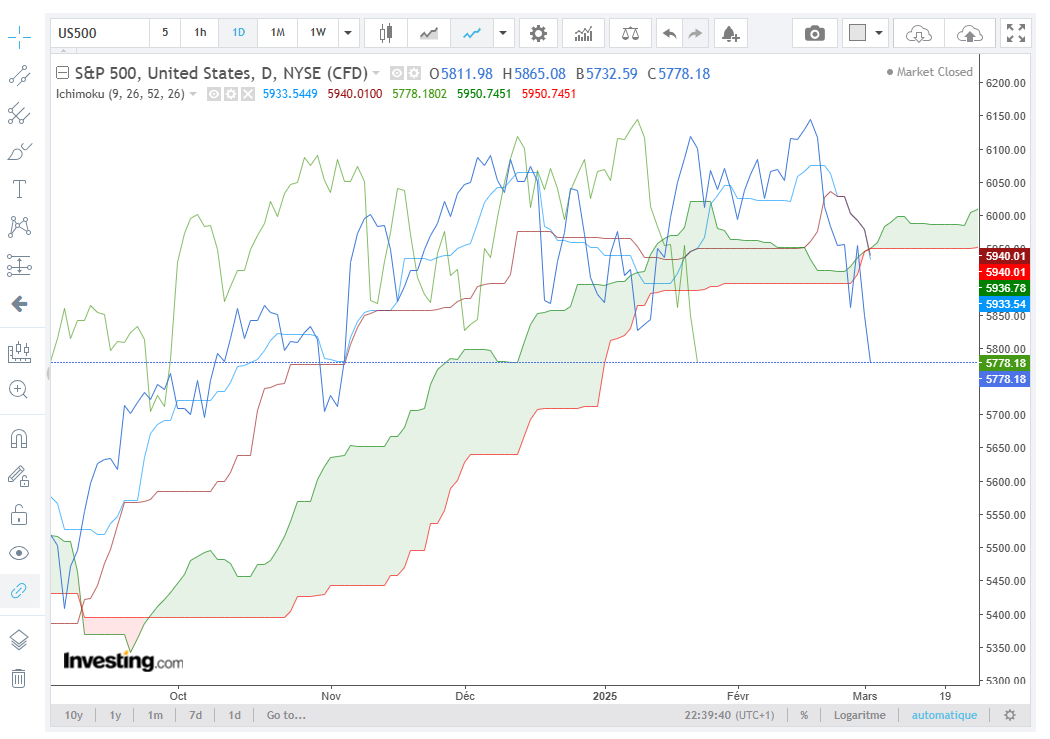
Task: Create an alert with bell icon
Action: pyautogui.click(x=731, y=33)
